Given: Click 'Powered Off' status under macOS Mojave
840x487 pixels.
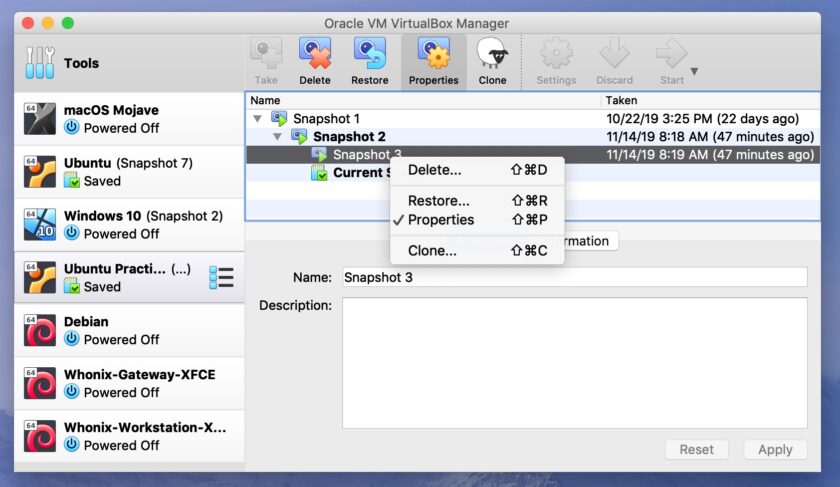Looking at the screenshot, I should pos(122,128).
